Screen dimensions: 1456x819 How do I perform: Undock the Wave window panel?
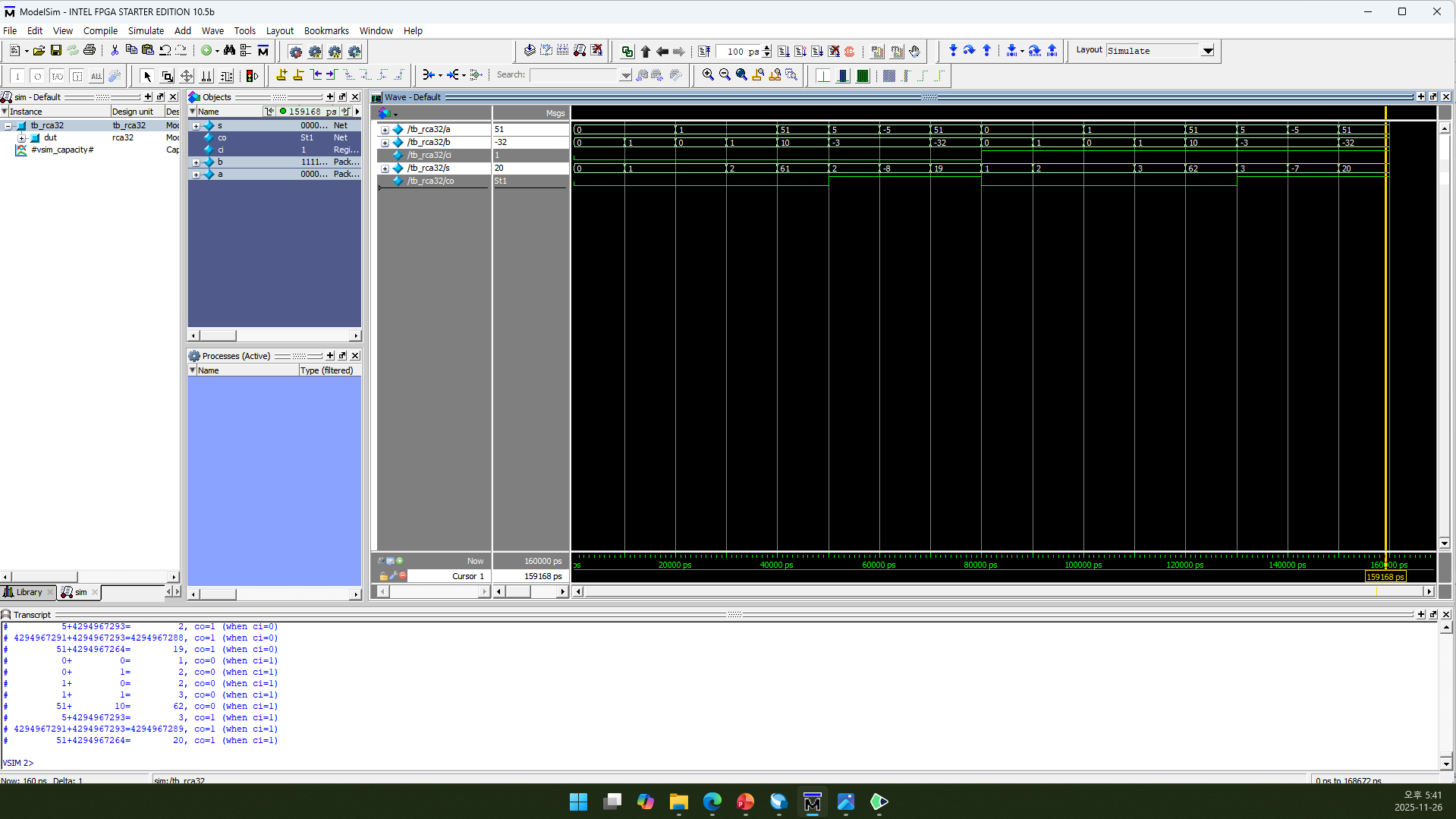point(1433,97)
